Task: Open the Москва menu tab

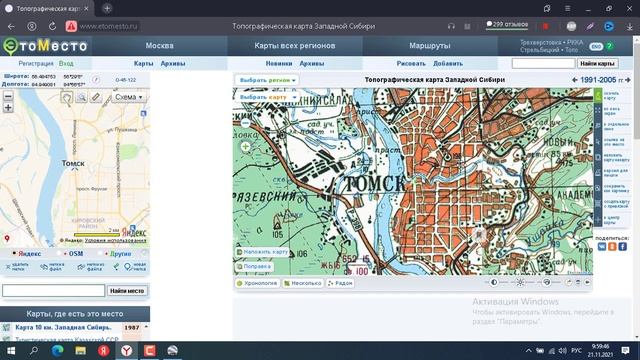Action: pyautogui.click(x=160, y=46)
